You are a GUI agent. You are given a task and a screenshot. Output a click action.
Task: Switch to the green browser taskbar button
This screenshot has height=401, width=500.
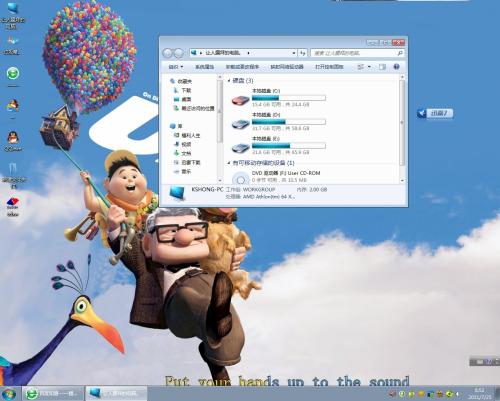coord(53,393)
